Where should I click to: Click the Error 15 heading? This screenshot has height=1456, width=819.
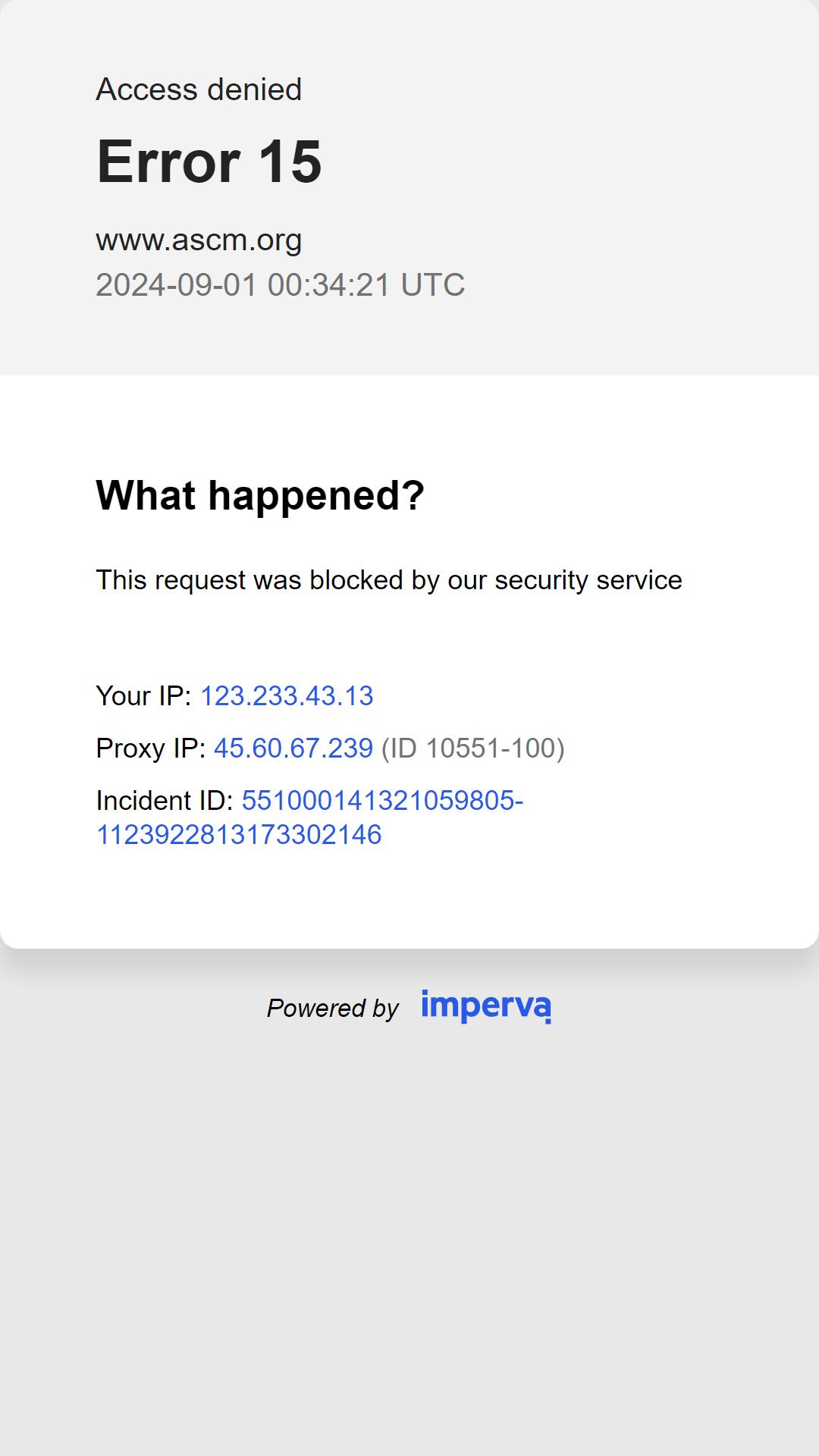click(209, 162)
